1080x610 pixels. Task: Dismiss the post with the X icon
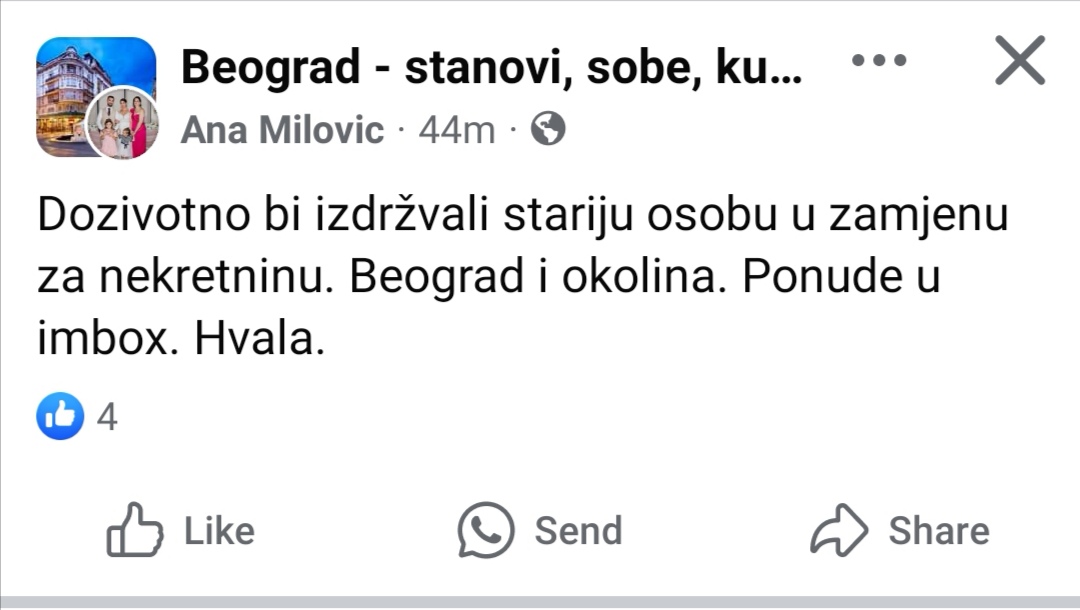pos(1019,60)
